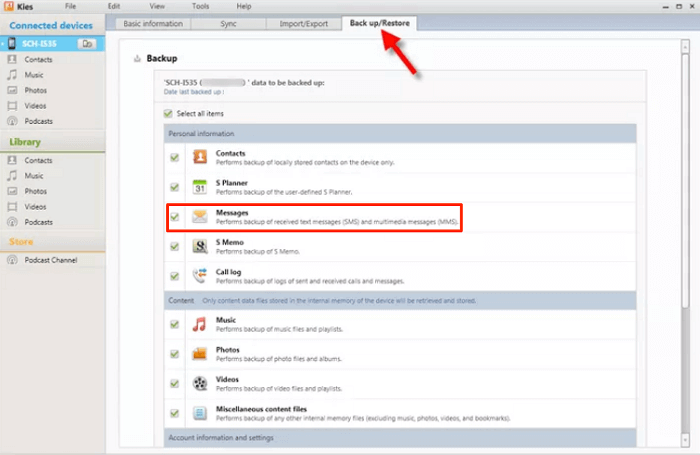This screenshot has height=455, width=700.
Task: Uncheck the Videos backup checkbox
Action: [x=175, y=384]
